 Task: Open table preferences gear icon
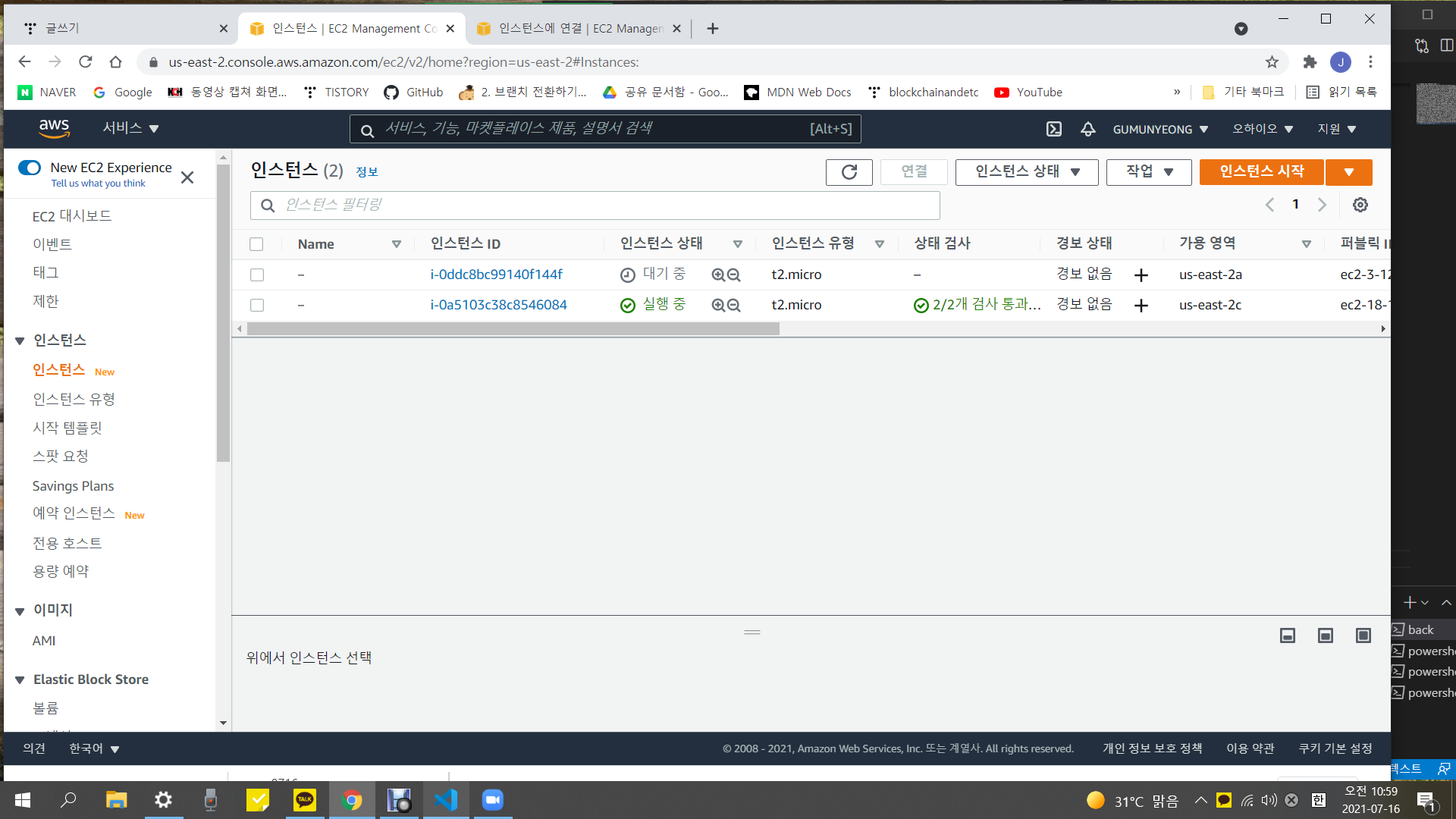click(1360, 205)
